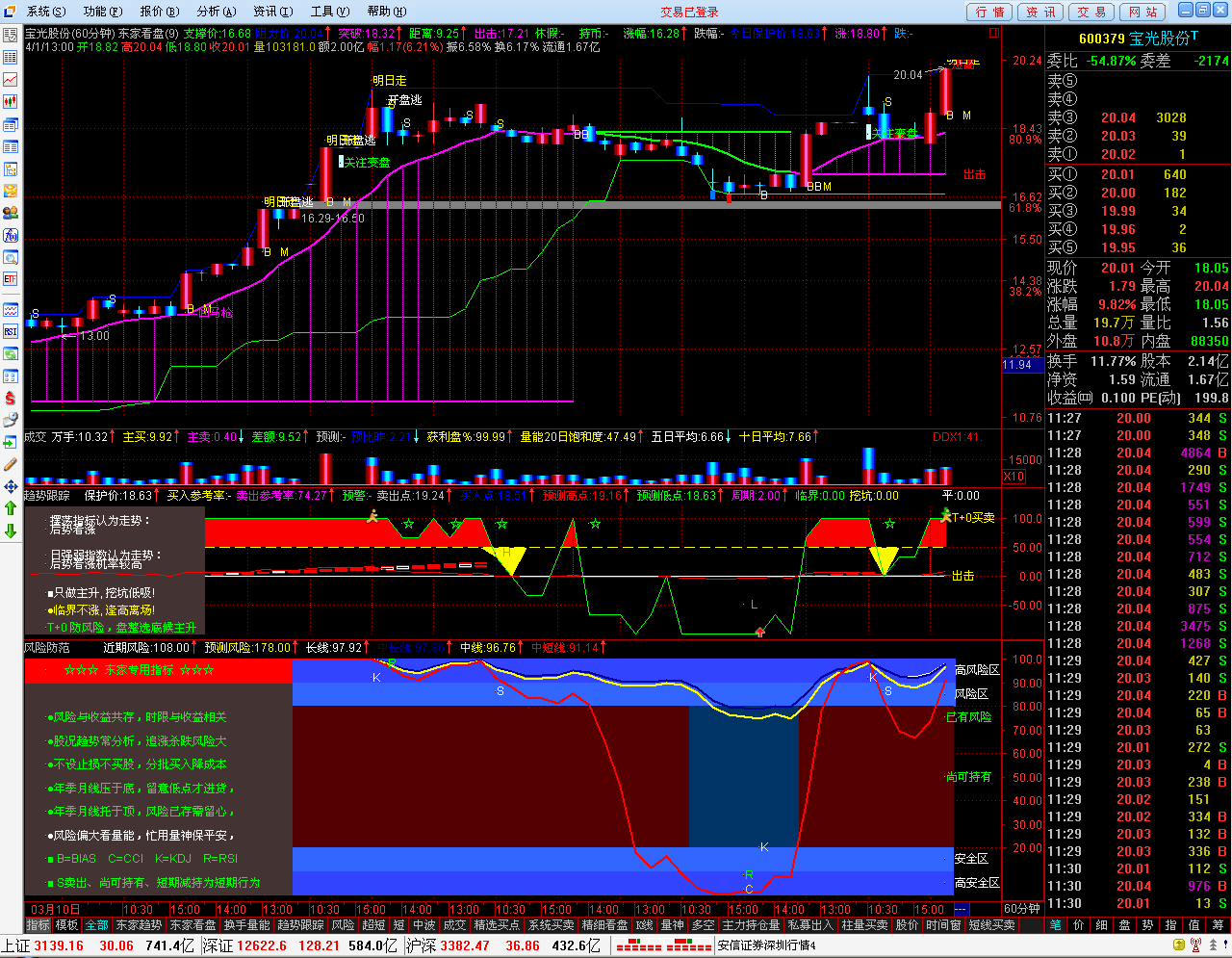The width and height of the screenshot is (1232, 958).
Task: Click the 资讯 button at top right
Action: pyautogui.click(x=1040, y=12)
